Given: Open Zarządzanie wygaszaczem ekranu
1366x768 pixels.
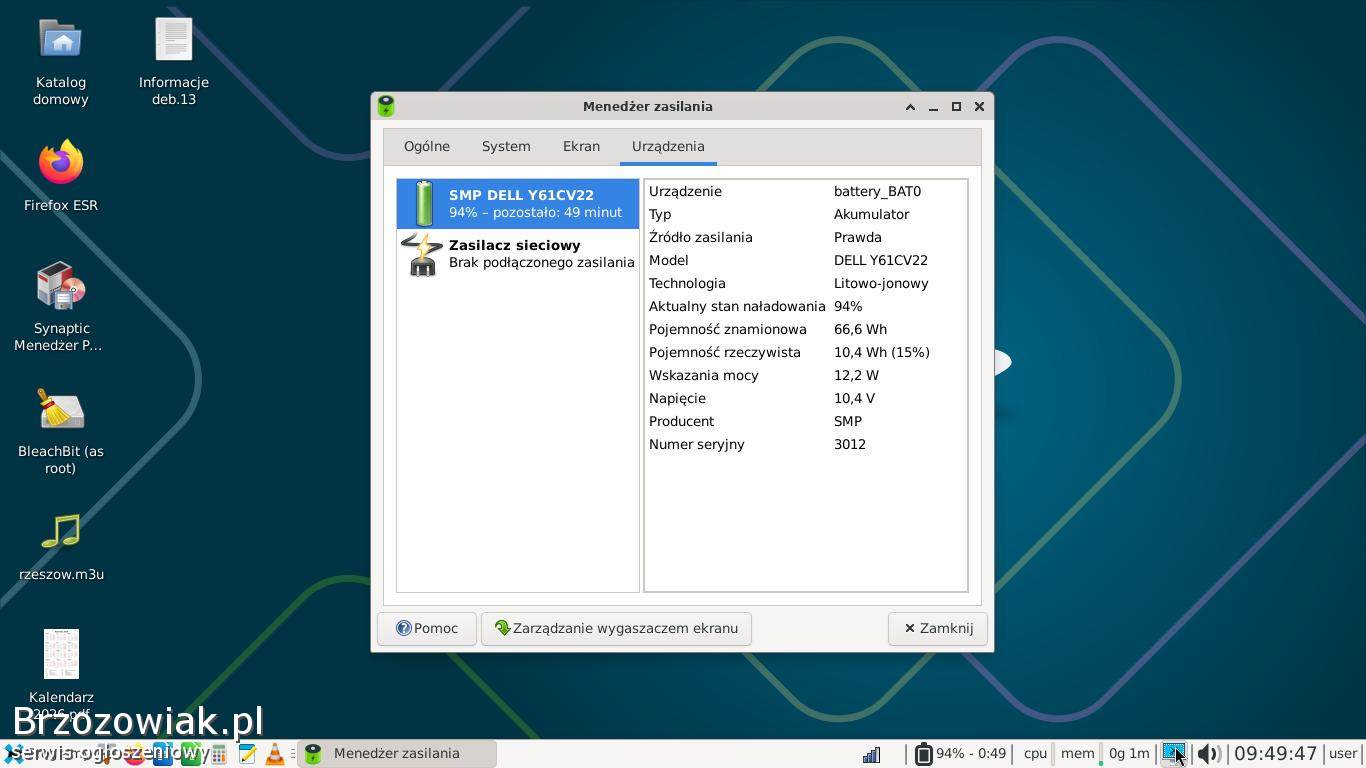Looking at the screenshot, I should (616, 628).
